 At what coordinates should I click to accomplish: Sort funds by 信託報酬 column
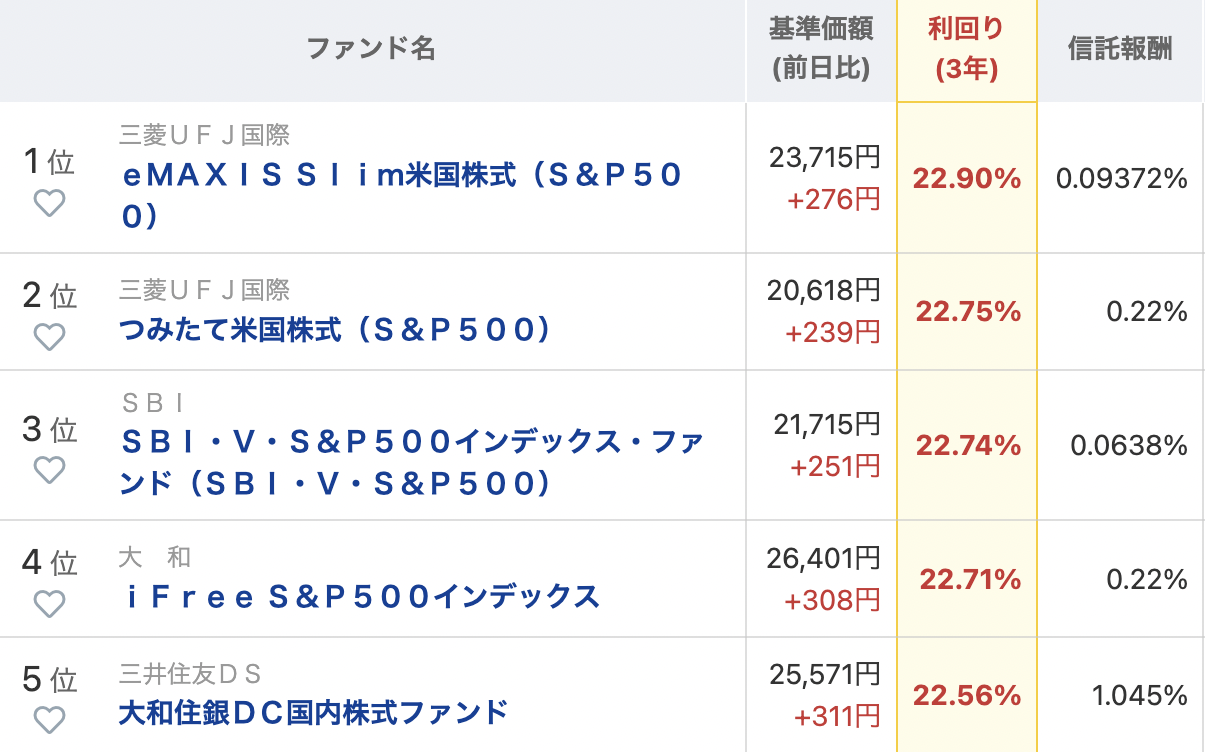(1121, 50)
